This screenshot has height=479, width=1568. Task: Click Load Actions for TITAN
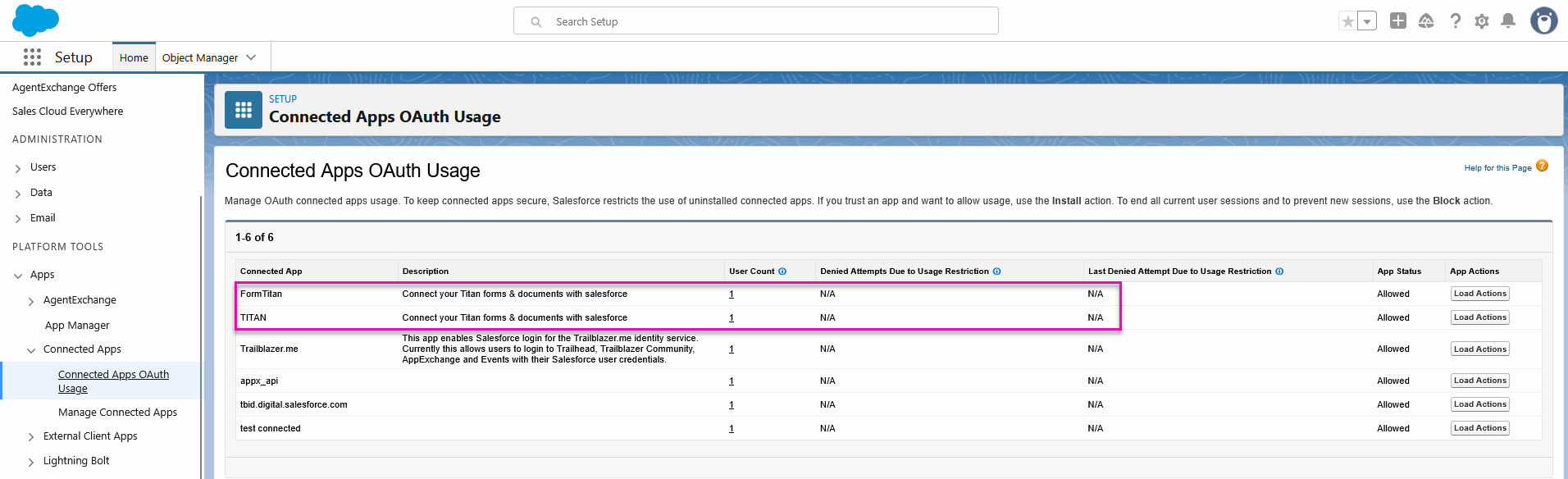[1480, 317]
